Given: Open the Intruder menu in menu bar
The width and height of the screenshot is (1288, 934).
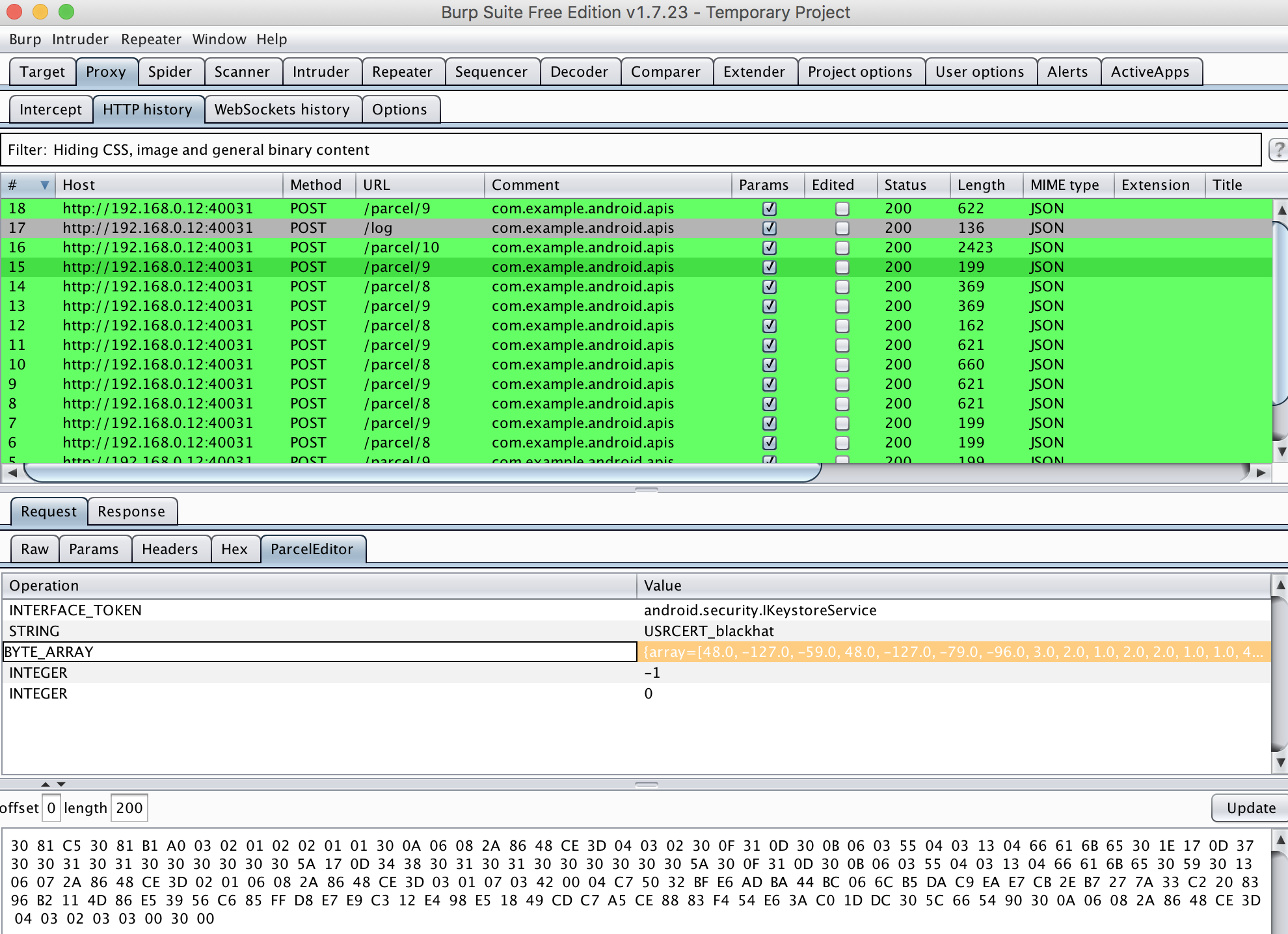Looking at the screenshot, I should (x=80, y=39).
